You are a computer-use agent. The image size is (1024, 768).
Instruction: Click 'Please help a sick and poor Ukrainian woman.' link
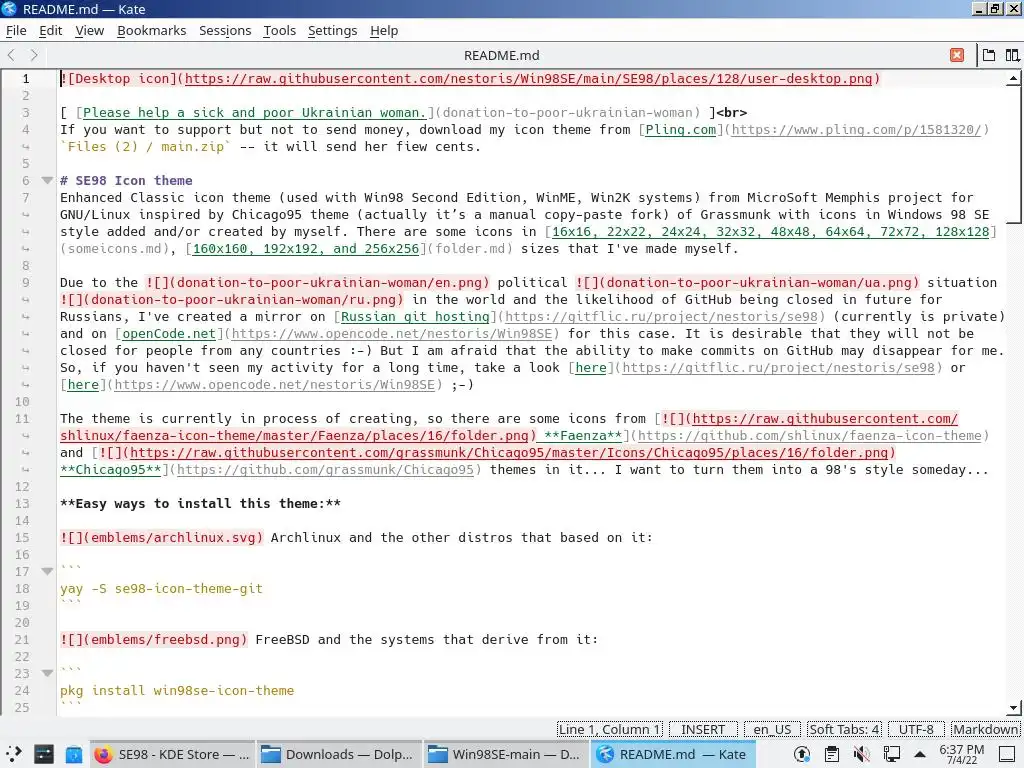(x=255, y=113)
